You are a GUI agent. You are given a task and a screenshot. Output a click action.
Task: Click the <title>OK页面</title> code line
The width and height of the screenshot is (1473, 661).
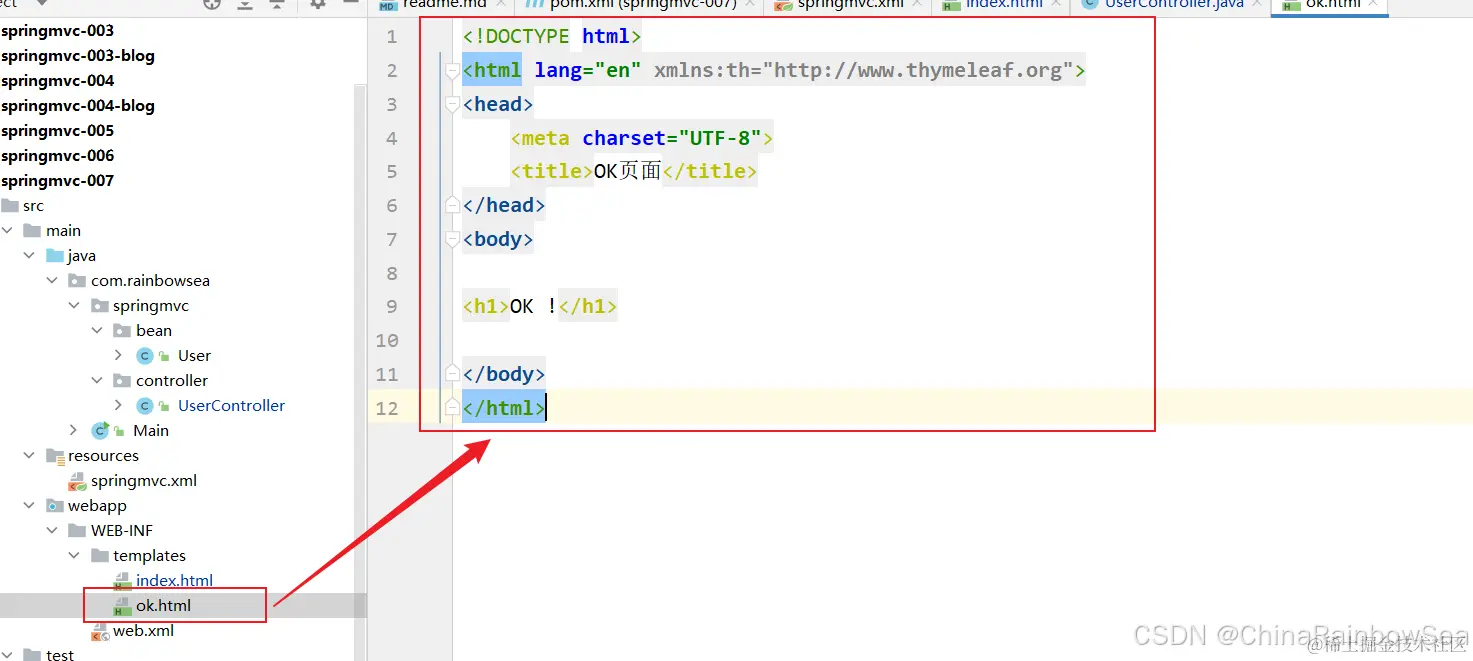[634, 172]
